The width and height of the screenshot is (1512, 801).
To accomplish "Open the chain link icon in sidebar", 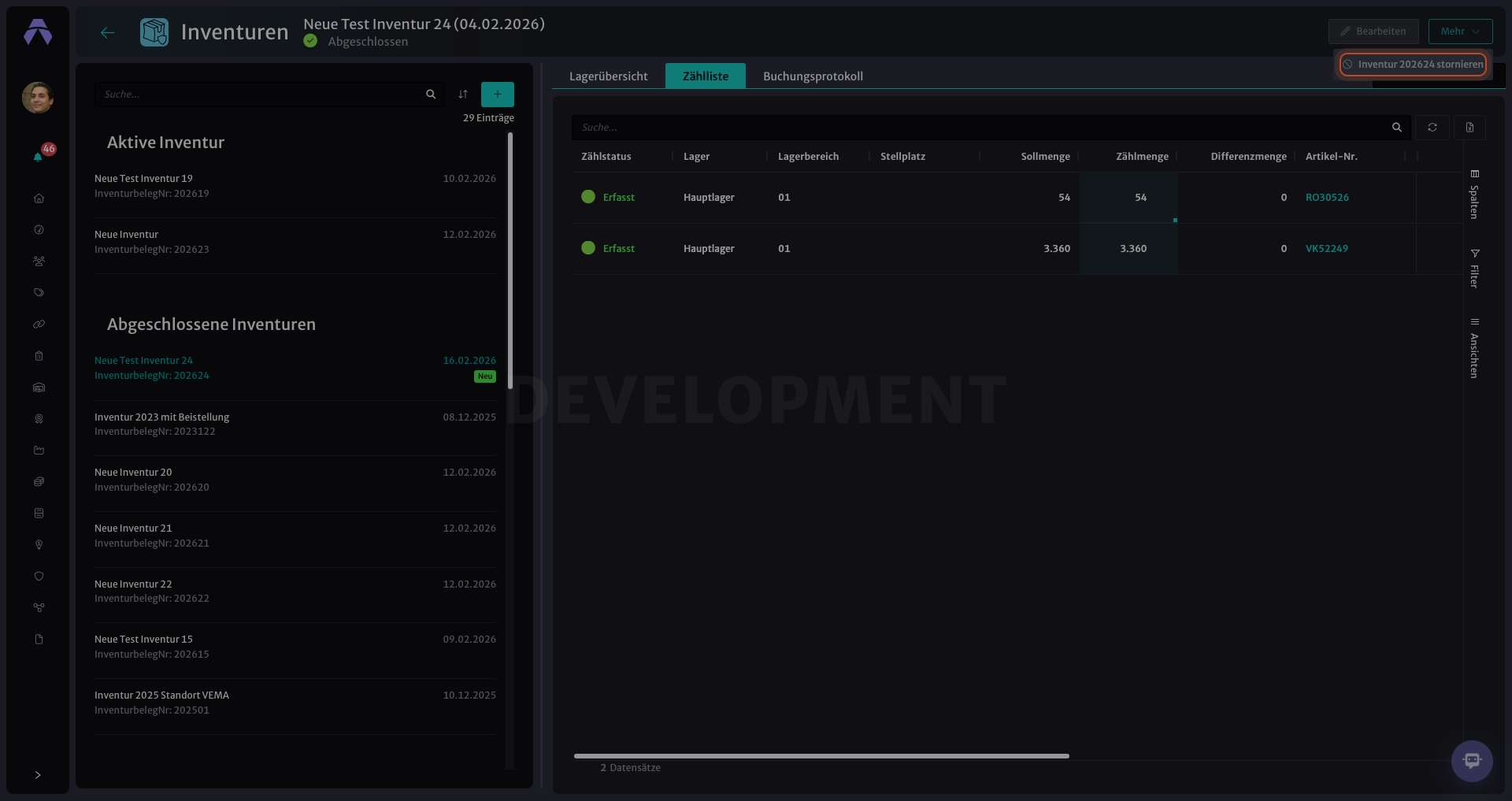I will pos(39,324).
